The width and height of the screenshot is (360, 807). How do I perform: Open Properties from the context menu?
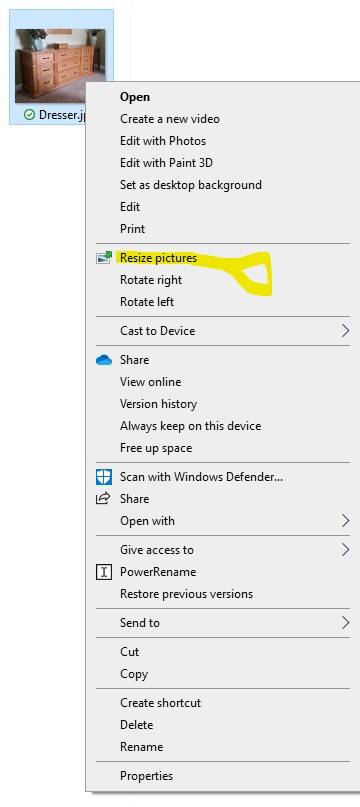tap(146, 776)
